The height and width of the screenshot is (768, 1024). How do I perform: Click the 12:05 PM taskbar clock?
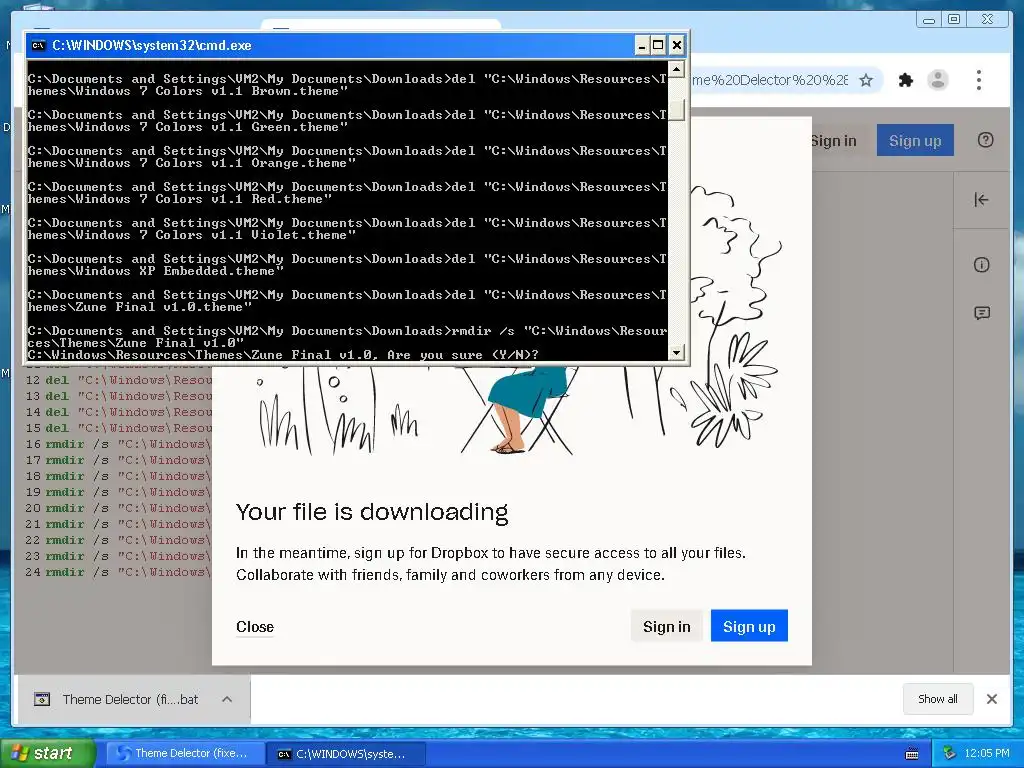[x=987, y=753]
